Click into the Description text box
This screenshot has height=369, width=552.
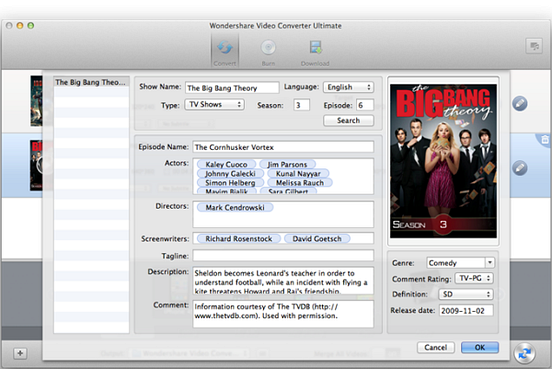[x=283, y=281]
